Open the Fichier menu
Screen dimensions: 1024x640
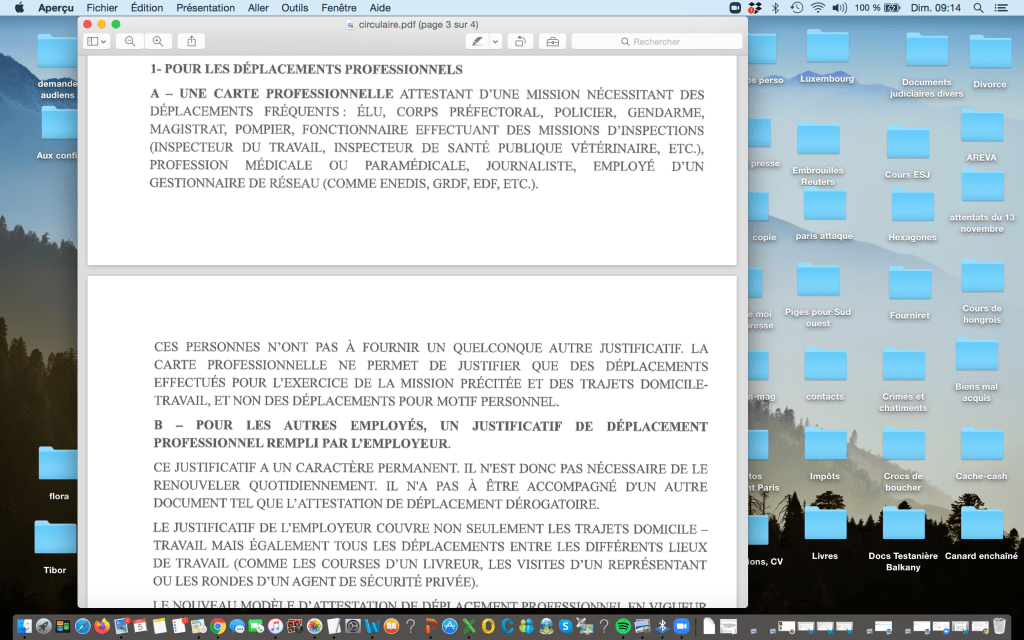[x=102, y=8]
